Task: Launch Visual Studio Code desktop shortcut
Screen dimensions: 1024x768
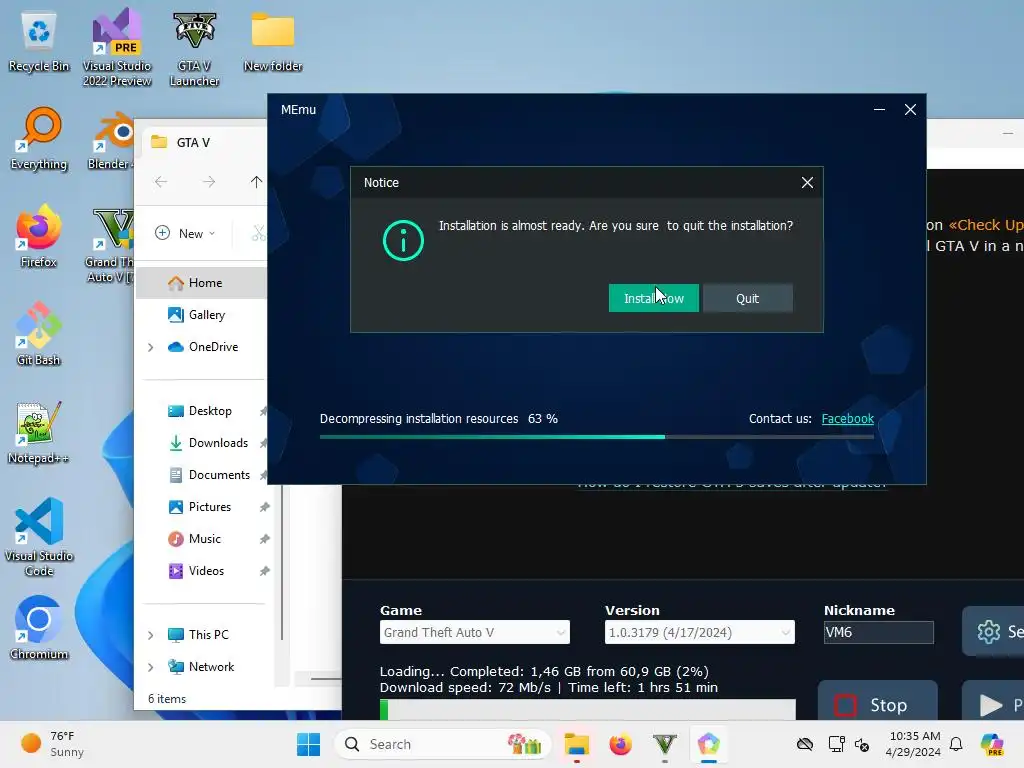Action: click(x=39, y=537)
